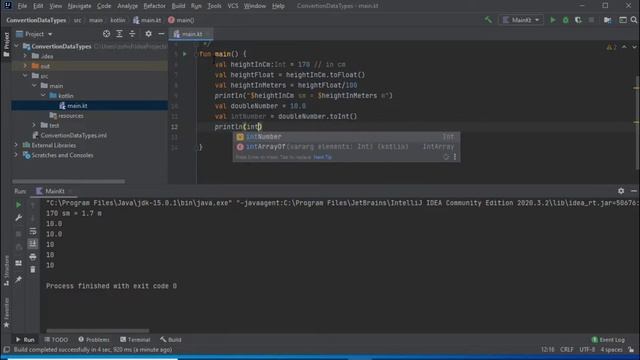Expand the out folder
Image resolution: width=640 pixels, height=360 pixels.
pos(25,66)
